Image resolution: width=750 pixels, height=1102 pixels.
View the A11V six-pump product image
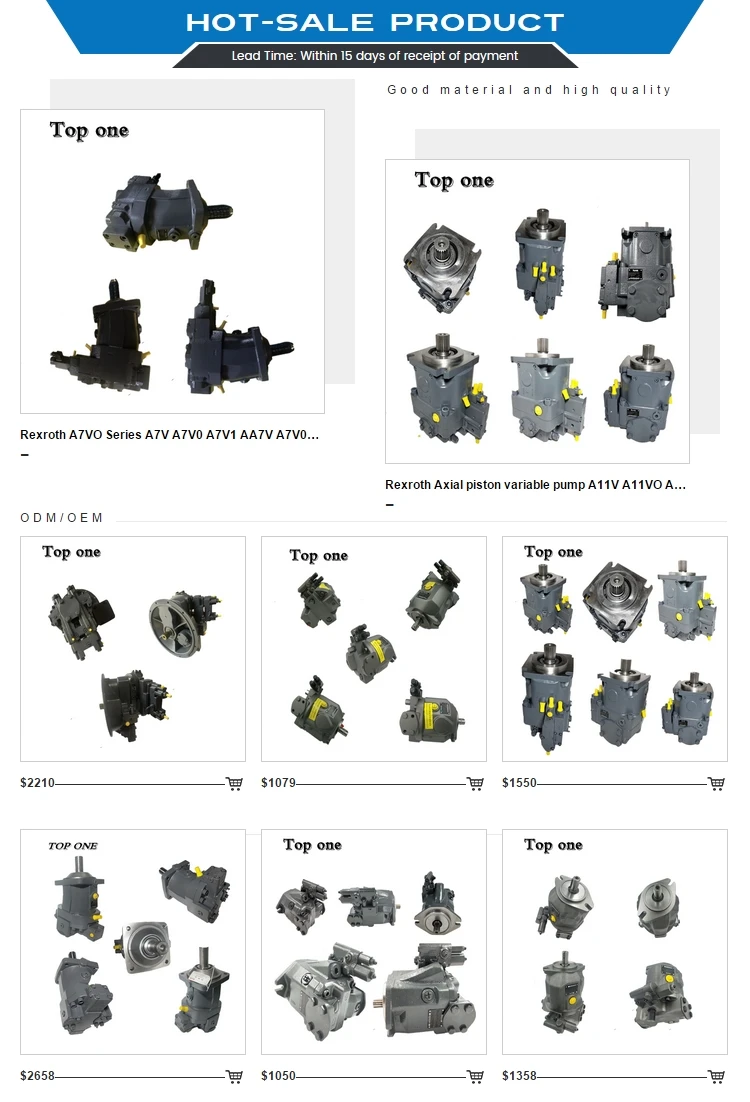(x=537, y=311)
